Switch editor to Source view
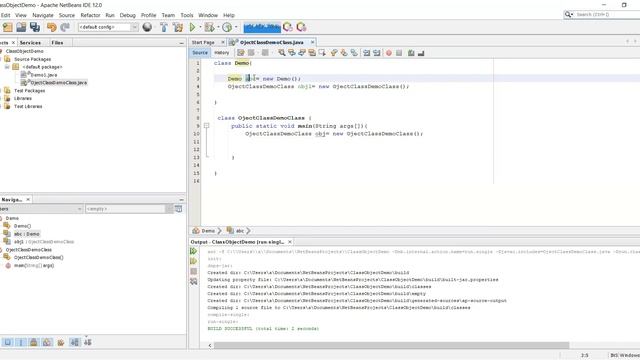 200,53
